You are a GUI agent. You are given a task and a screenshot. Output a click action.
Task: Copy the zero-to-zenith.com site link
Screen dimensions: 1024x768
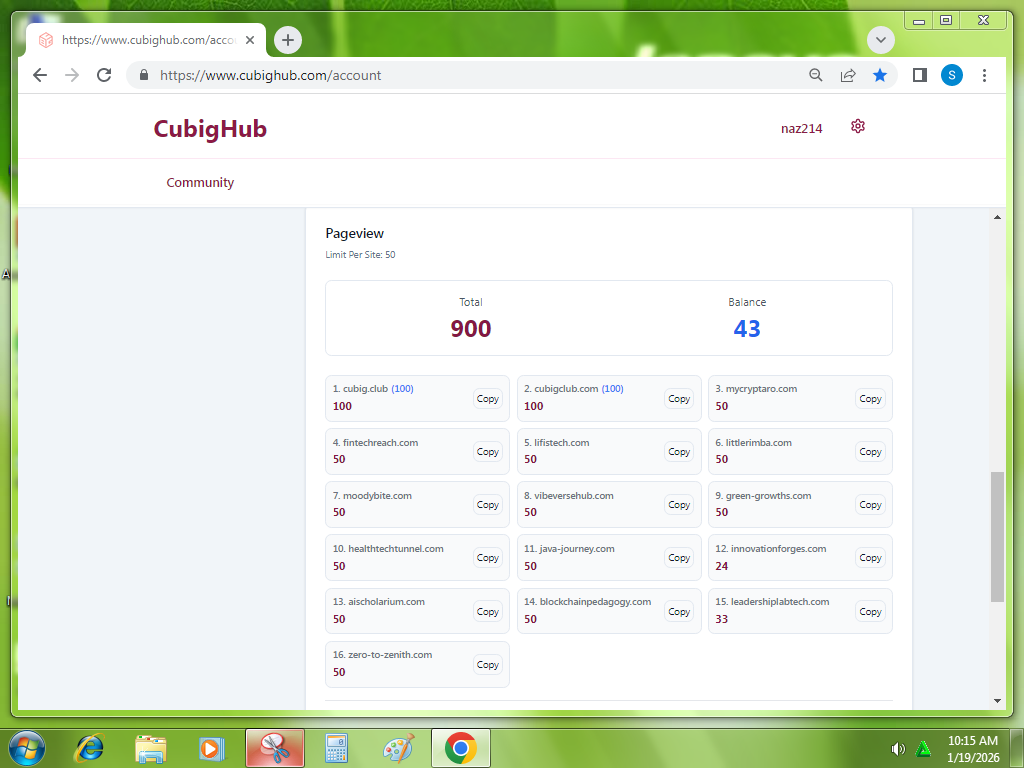coord(487,665)
